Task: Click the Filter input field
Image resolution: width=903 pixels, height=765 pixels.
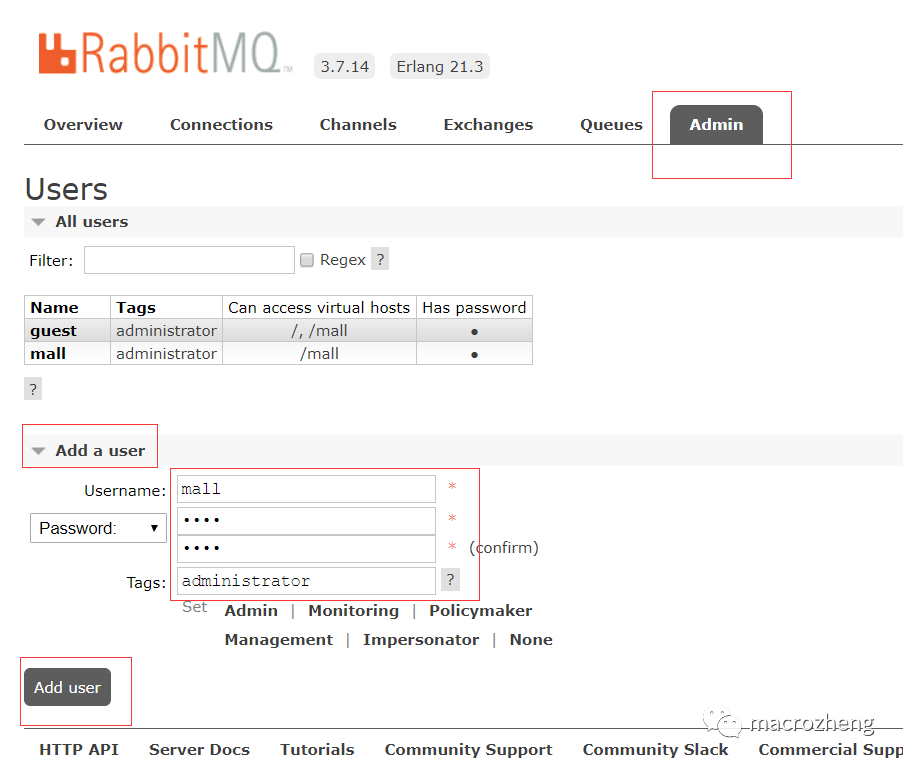Action: (188, 259)
